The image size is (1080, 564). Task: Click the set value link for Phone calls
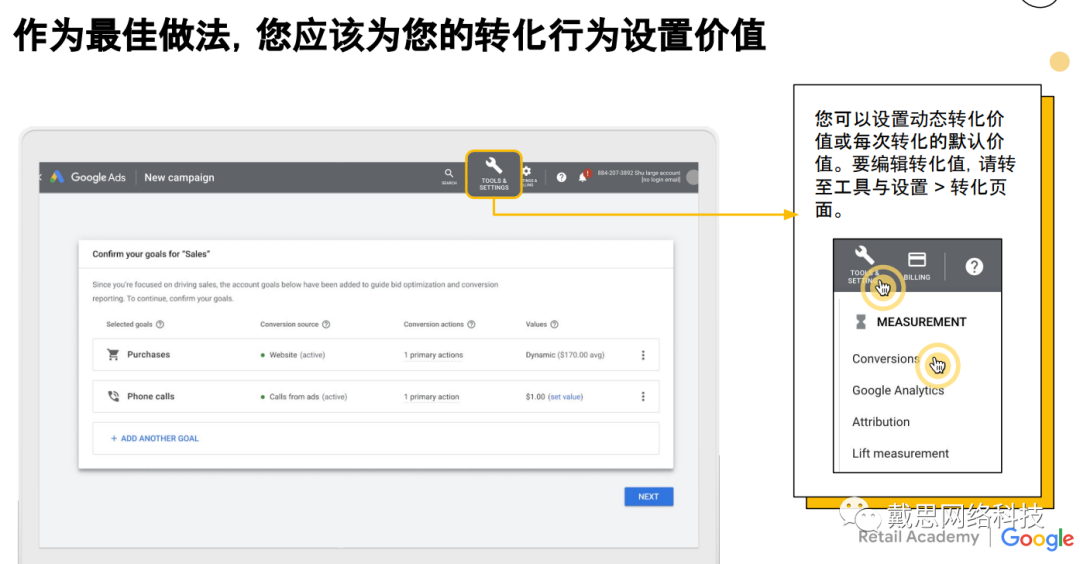pyautogui.click(x=565, y=397)
